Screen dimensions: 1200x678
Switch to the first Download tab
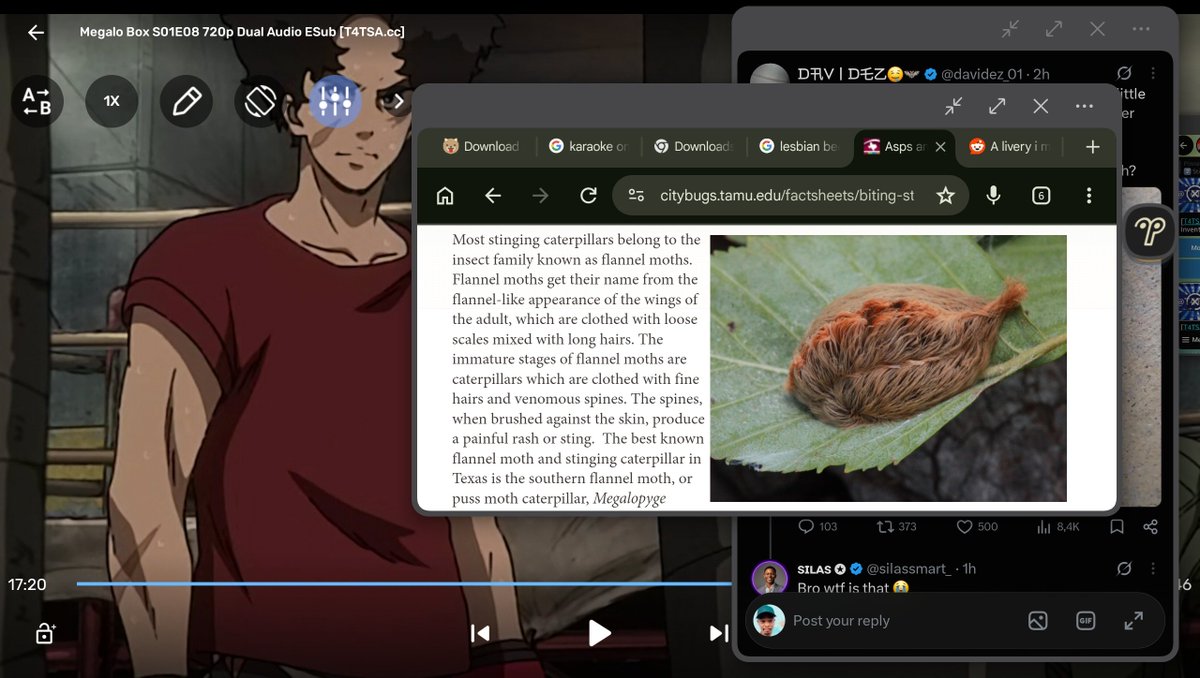pyautogui.click(x=482, y=146)
